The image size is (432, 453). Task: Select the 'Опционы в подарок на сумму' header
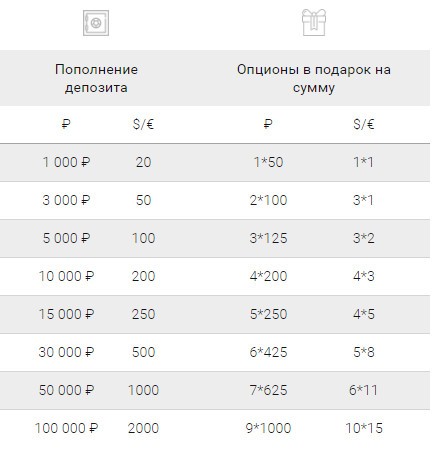(314, 79)
